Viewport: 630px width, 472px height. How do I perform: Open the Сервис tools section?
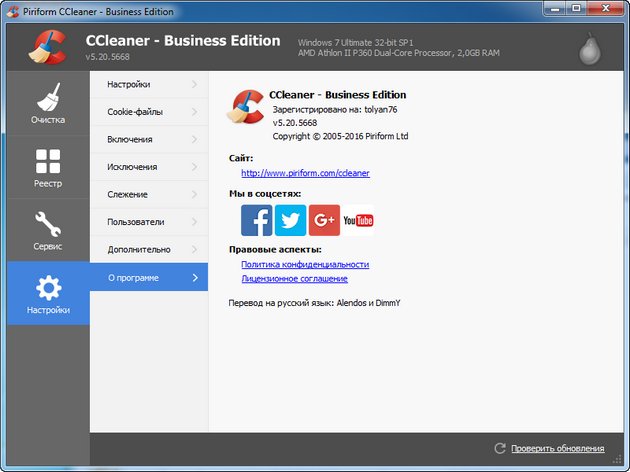click(48, 230)
